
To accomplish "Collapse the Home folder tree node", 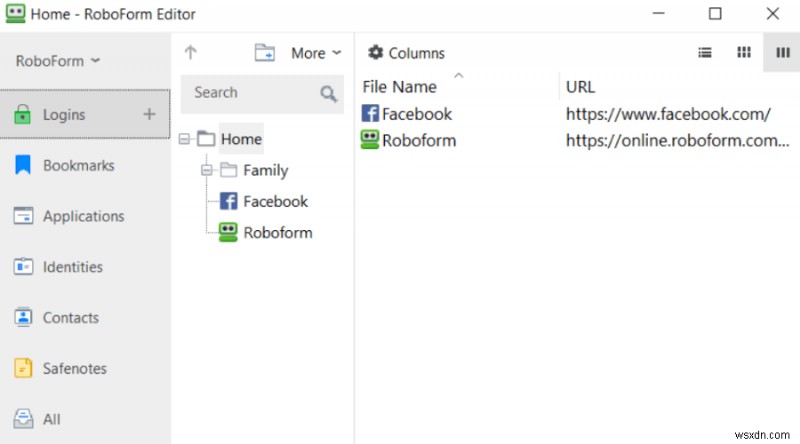I will coord(184,139).
